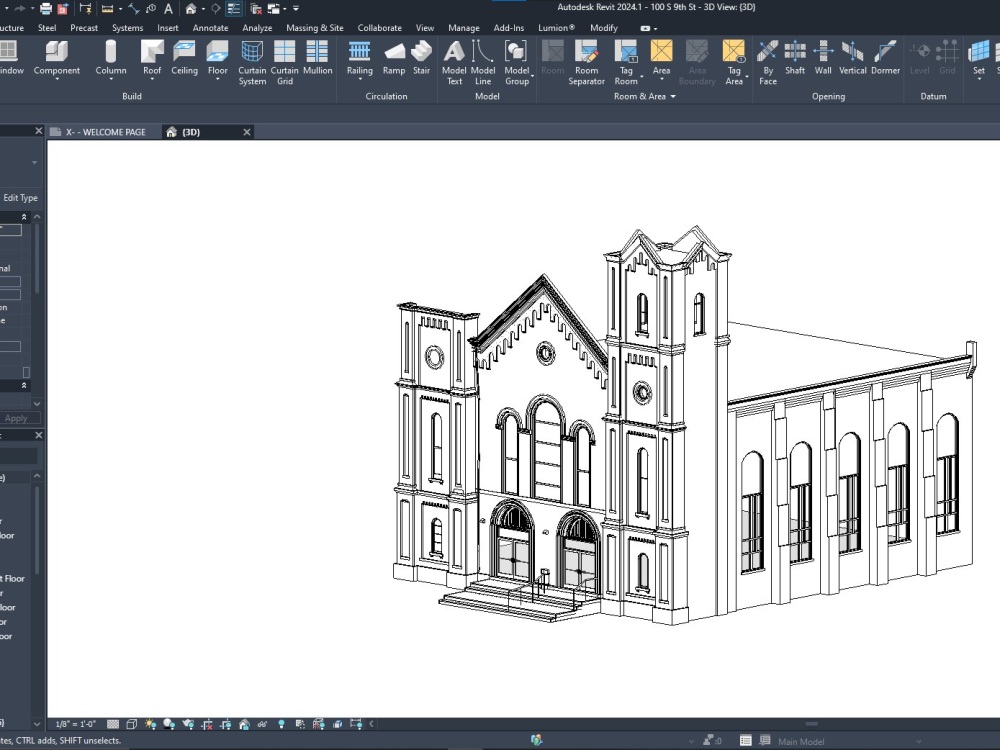Select the Dormer opening tool
Viewport: 1000px width, 750px height.
[885, 57]
